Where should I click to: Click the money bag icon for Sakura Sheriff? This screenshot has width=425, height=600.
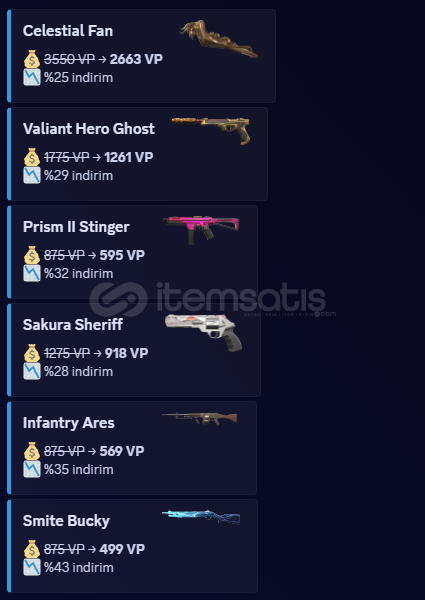click(32, 353)
